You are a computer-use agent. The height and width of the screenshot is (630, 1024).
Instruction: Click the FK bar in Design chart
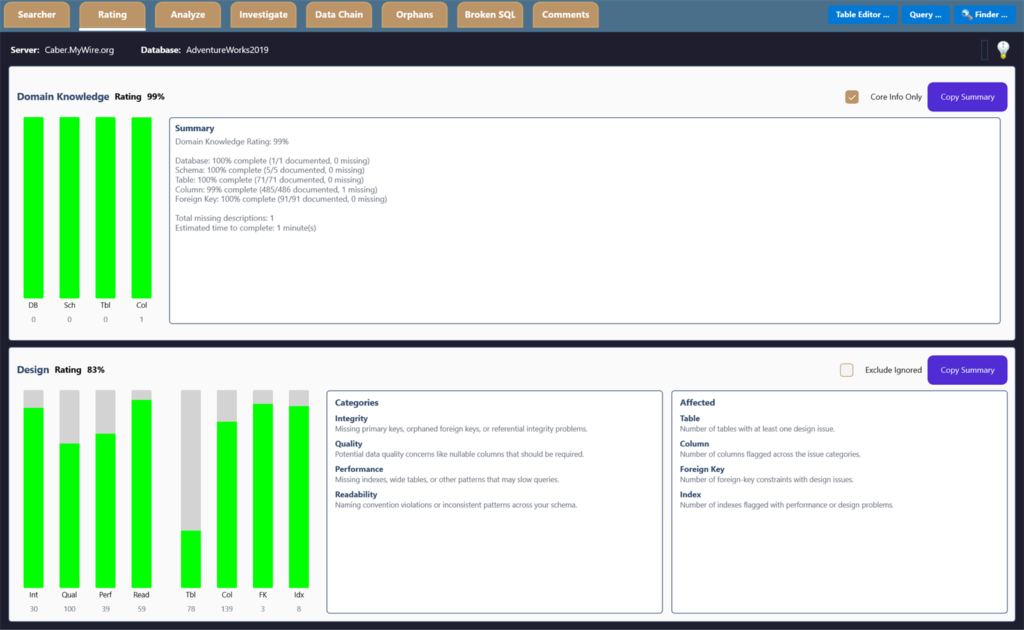tap(263, 489)
